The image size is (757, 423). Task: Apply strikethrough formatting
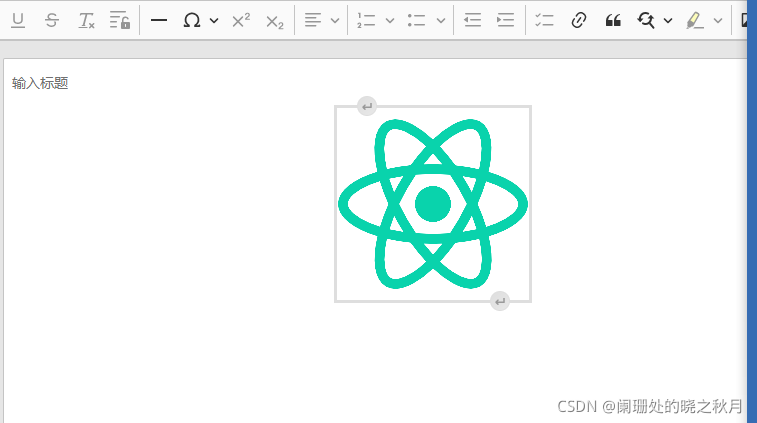click(x=52, y=20)
